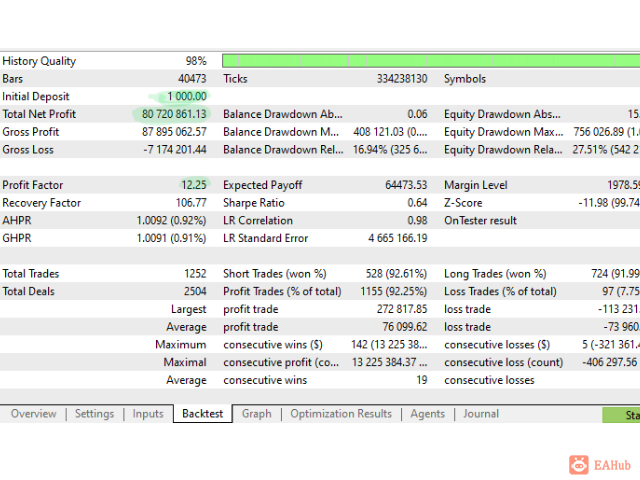Click the consecutive loss (count) label

[503, 362]
